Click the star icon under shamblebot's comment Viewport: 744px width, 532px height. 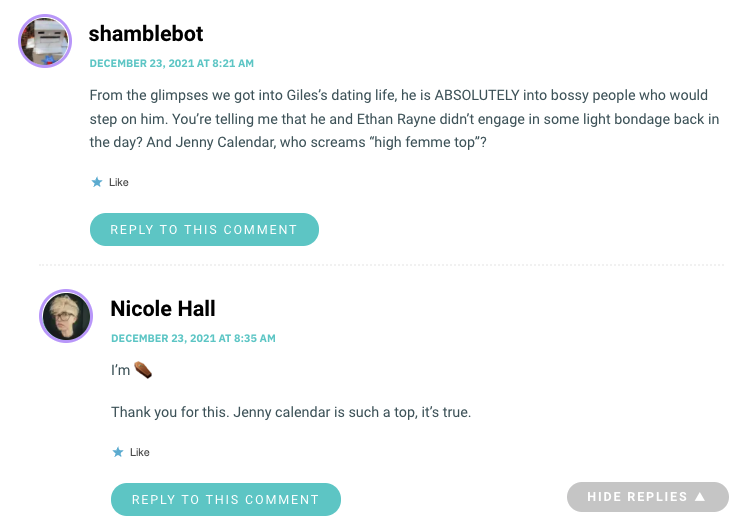(97, 182)
